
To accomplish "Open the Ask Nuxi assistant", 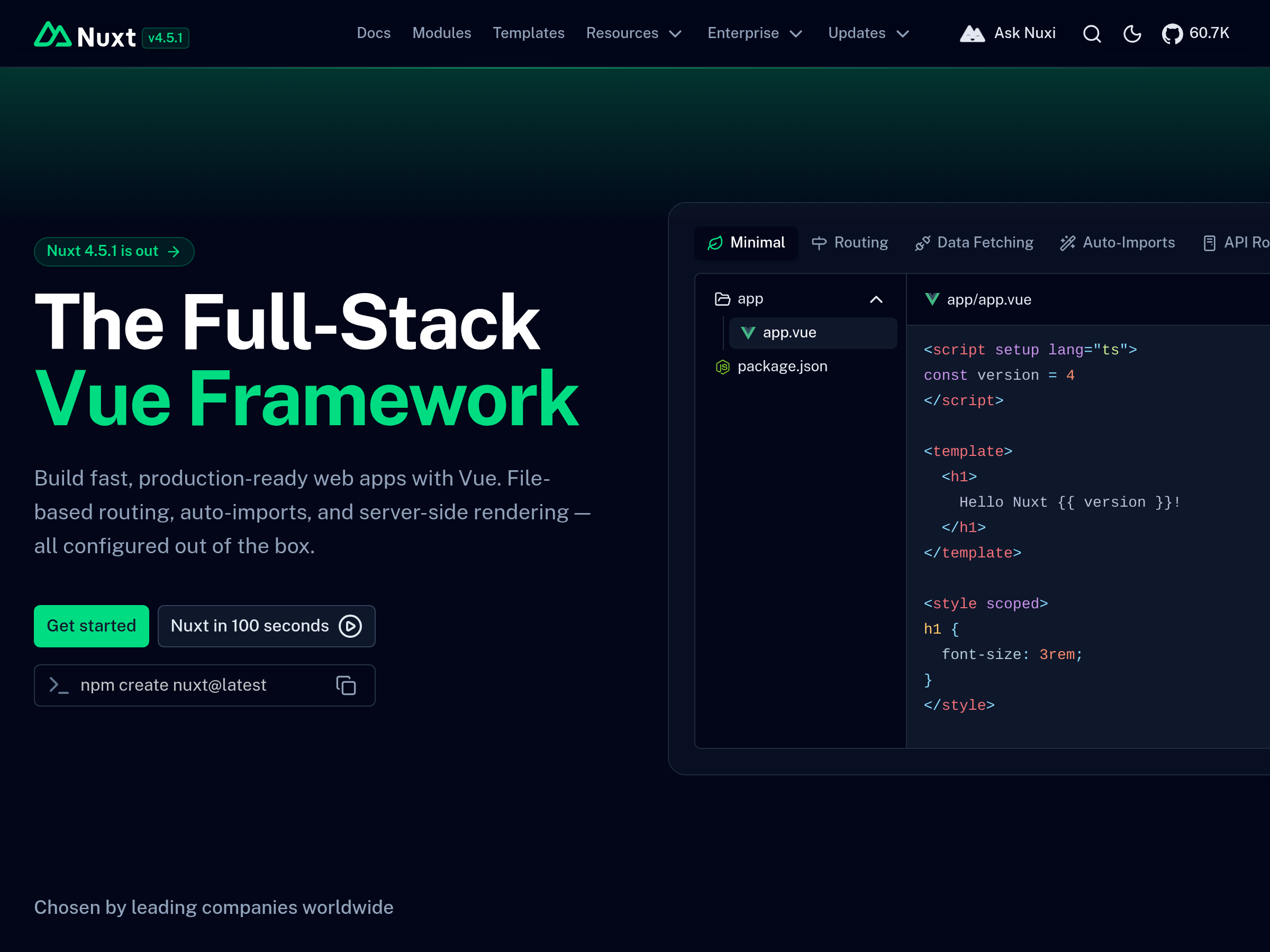I will coord(1008,33).
